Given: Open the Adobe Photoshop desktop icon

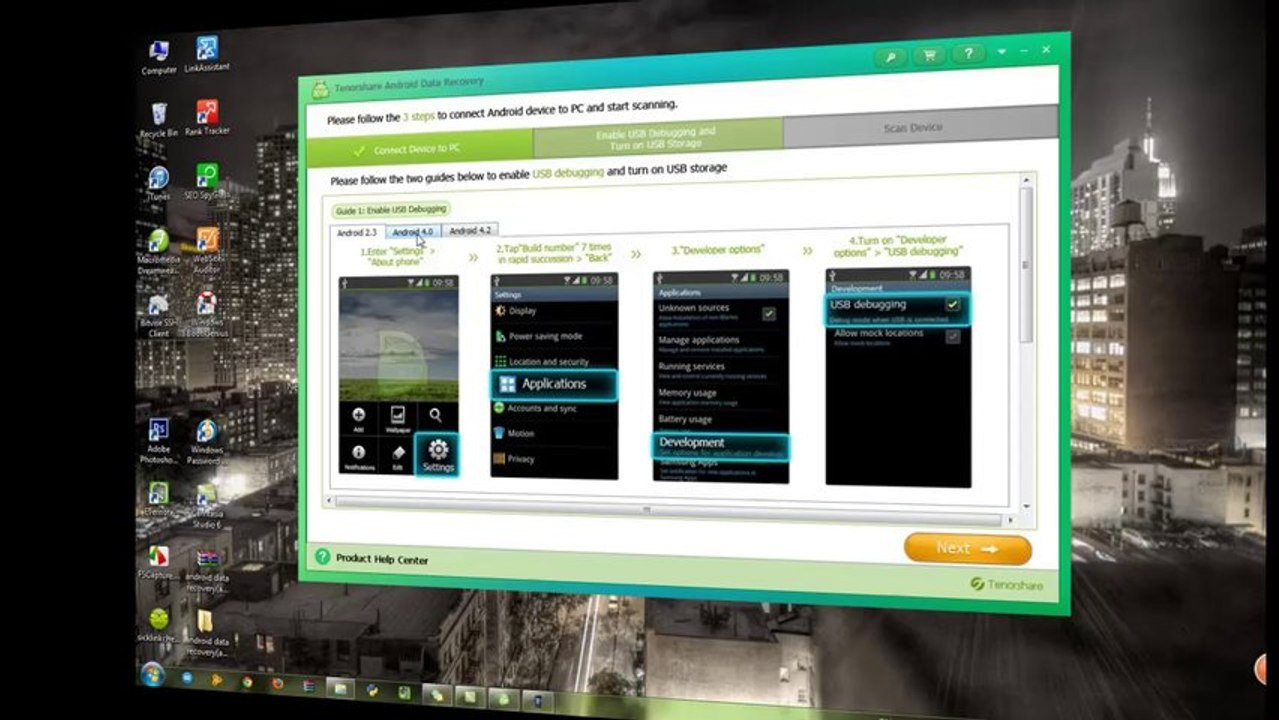Looking at the screenshot, I should point(158,441).
